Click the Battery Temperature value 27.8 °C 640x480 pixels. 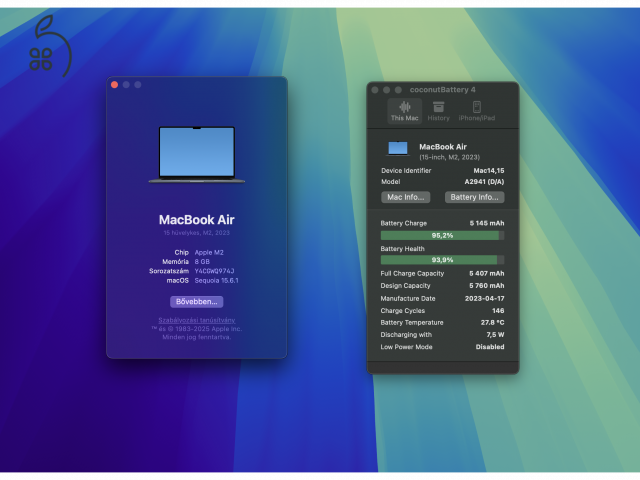pyautogui.click(x=492, y=322)
